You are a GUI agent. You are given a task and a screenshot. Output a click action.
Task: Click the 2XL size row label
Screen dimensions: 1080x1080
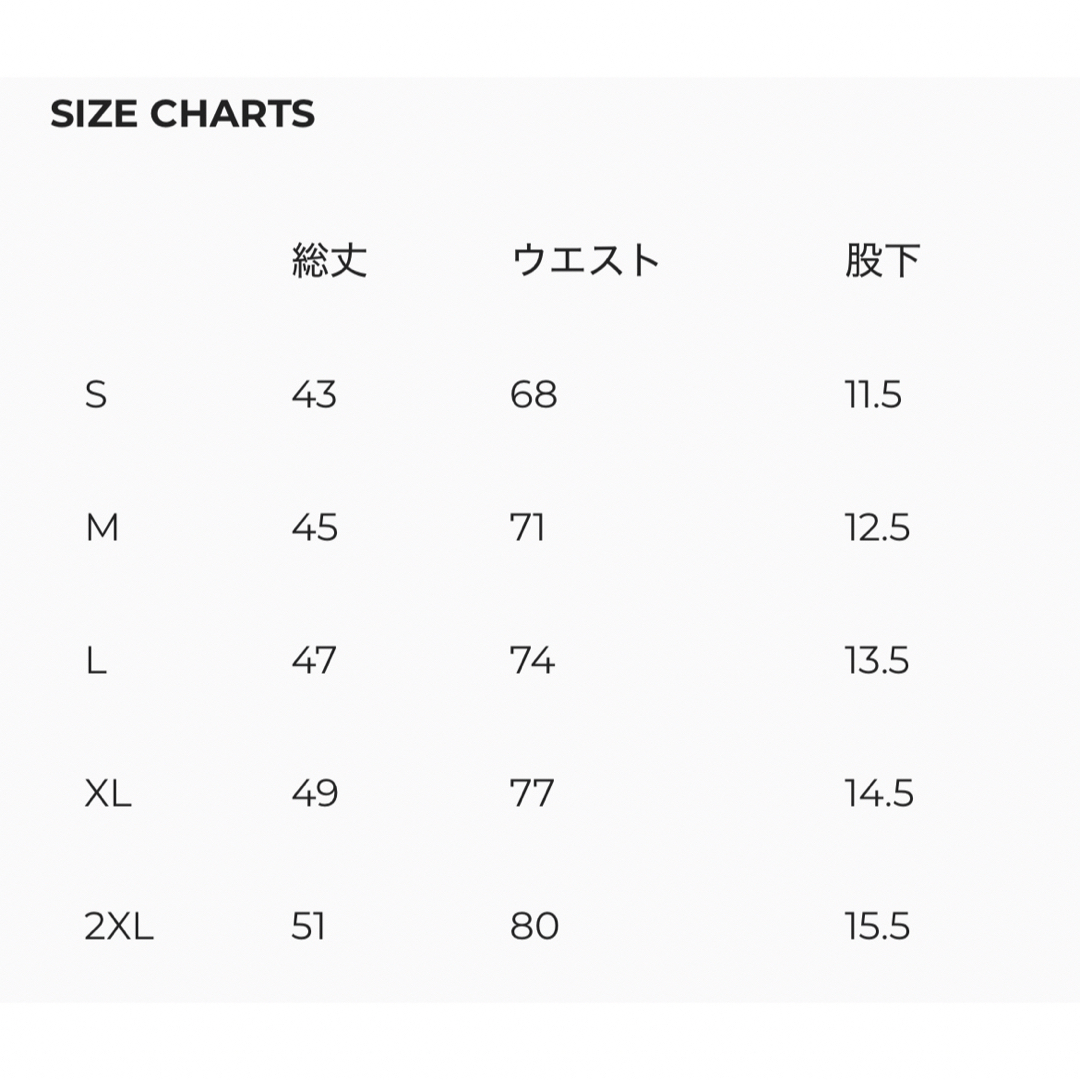pyautogui.click(x=118, y=926)
